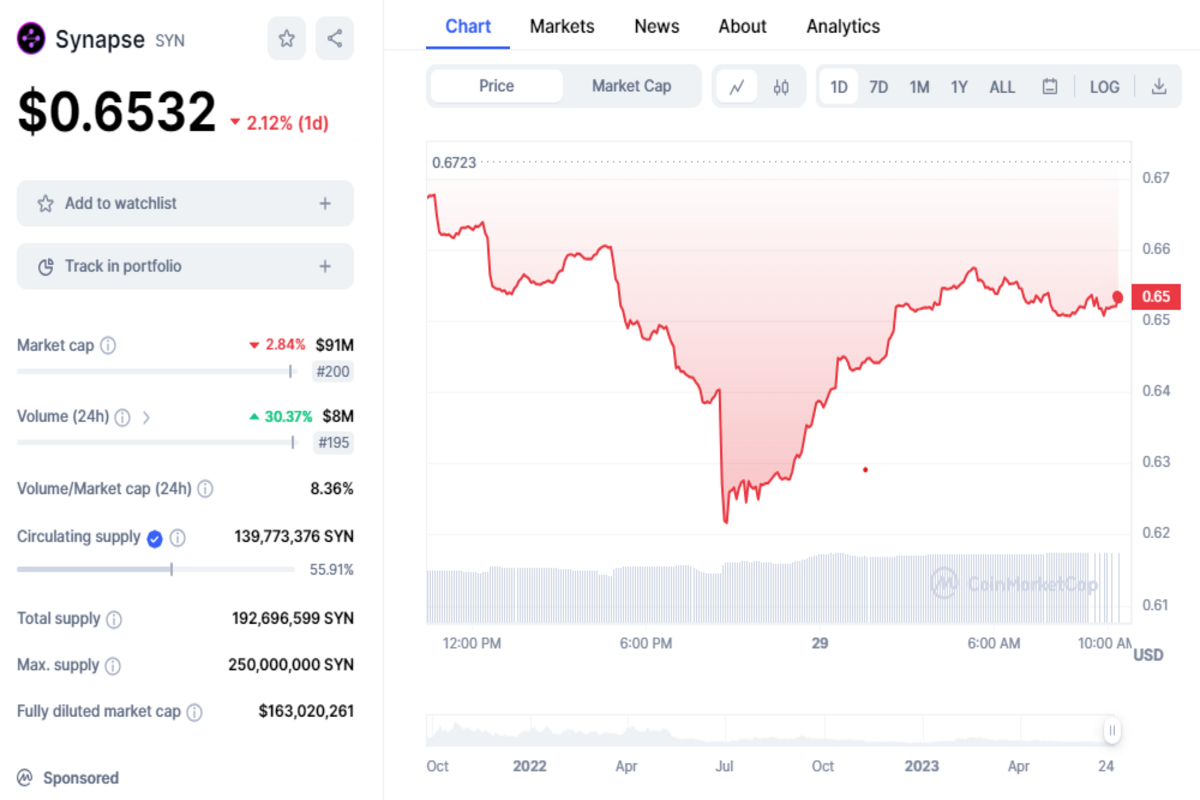Open the Markets tab
Viewport: 1200px width, 800px height.
562,26
